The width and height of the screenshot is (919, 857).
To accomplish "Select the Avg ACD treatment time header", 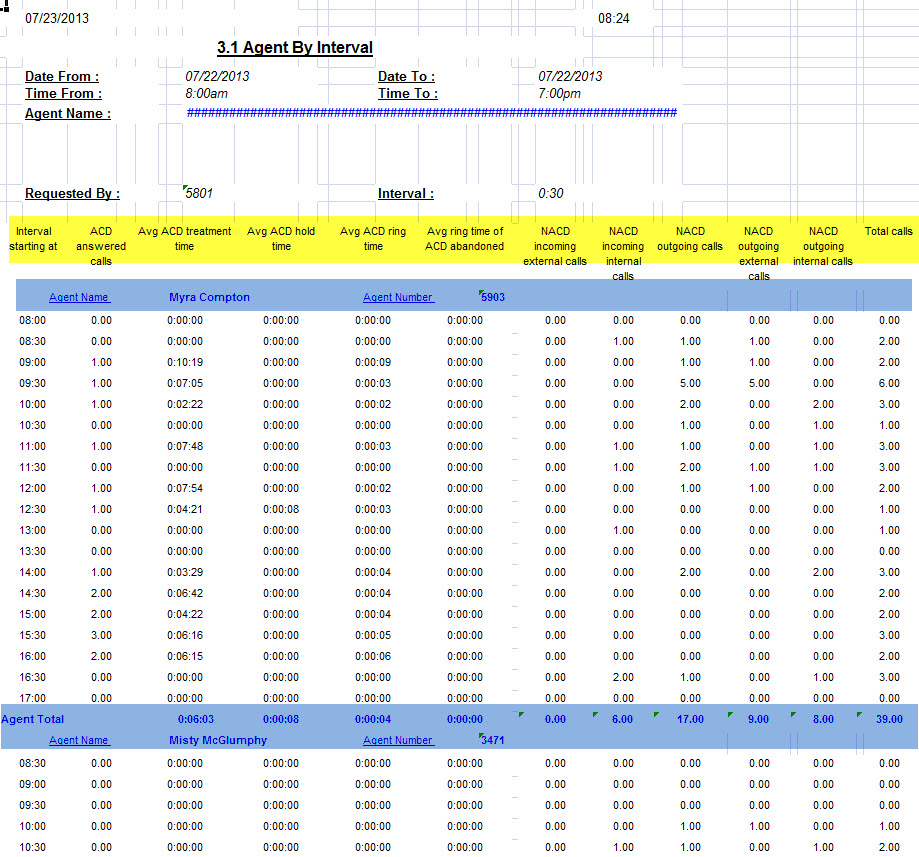I will click(x=184, y=238).
